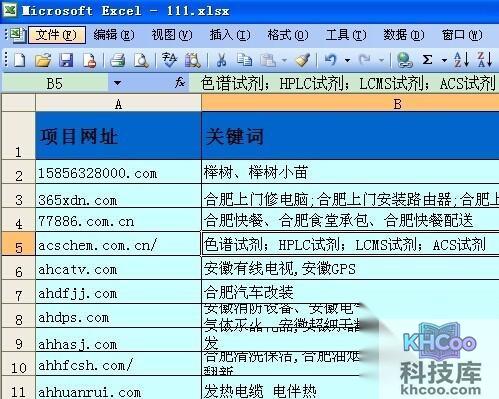This screenshot has height=399, width=499.
Task: Select cell 发热电缆 电伴热
Action: point(290,388)
